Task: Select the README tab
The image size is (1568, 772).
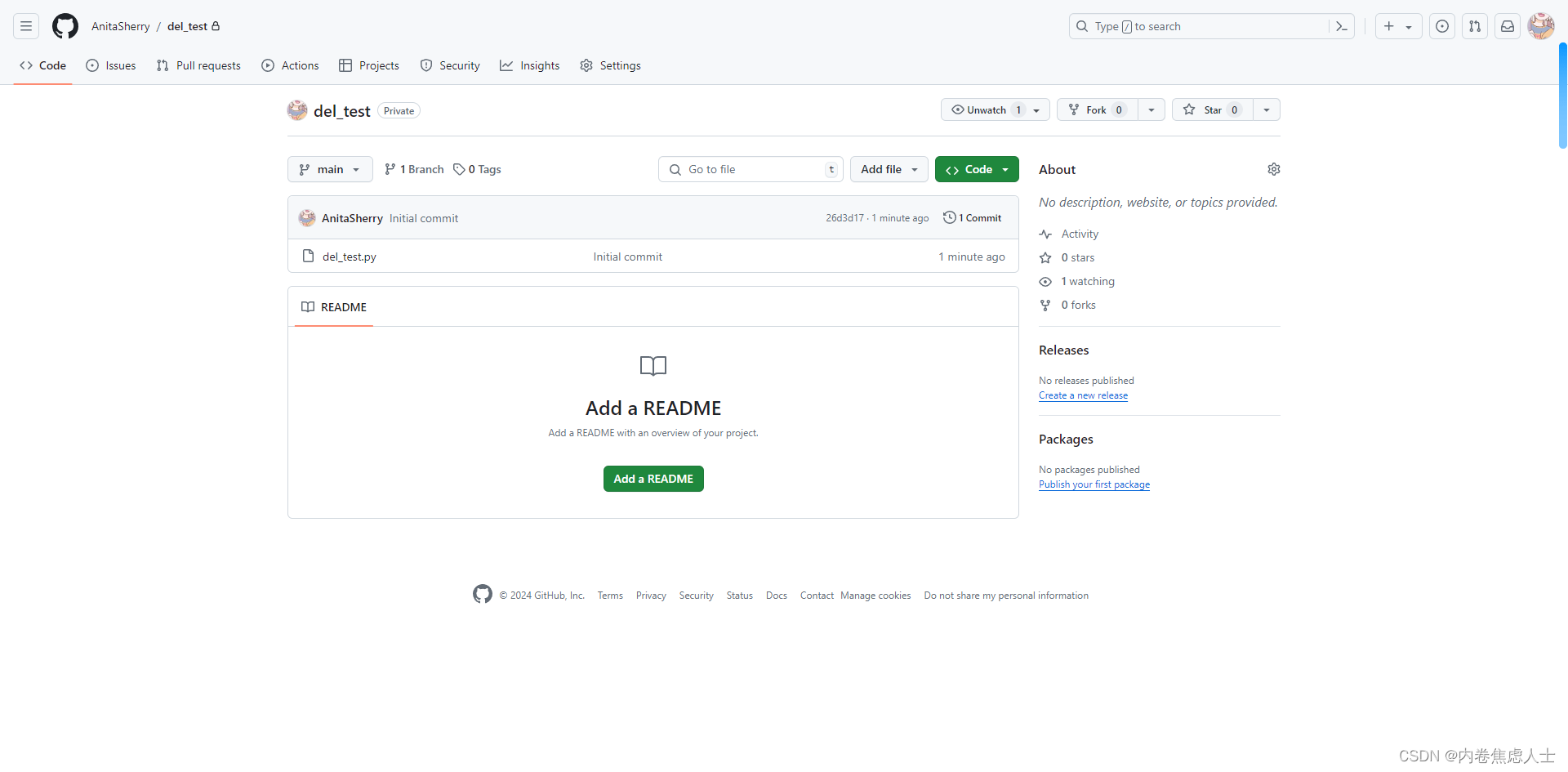Action: click(x=334, y=307)
